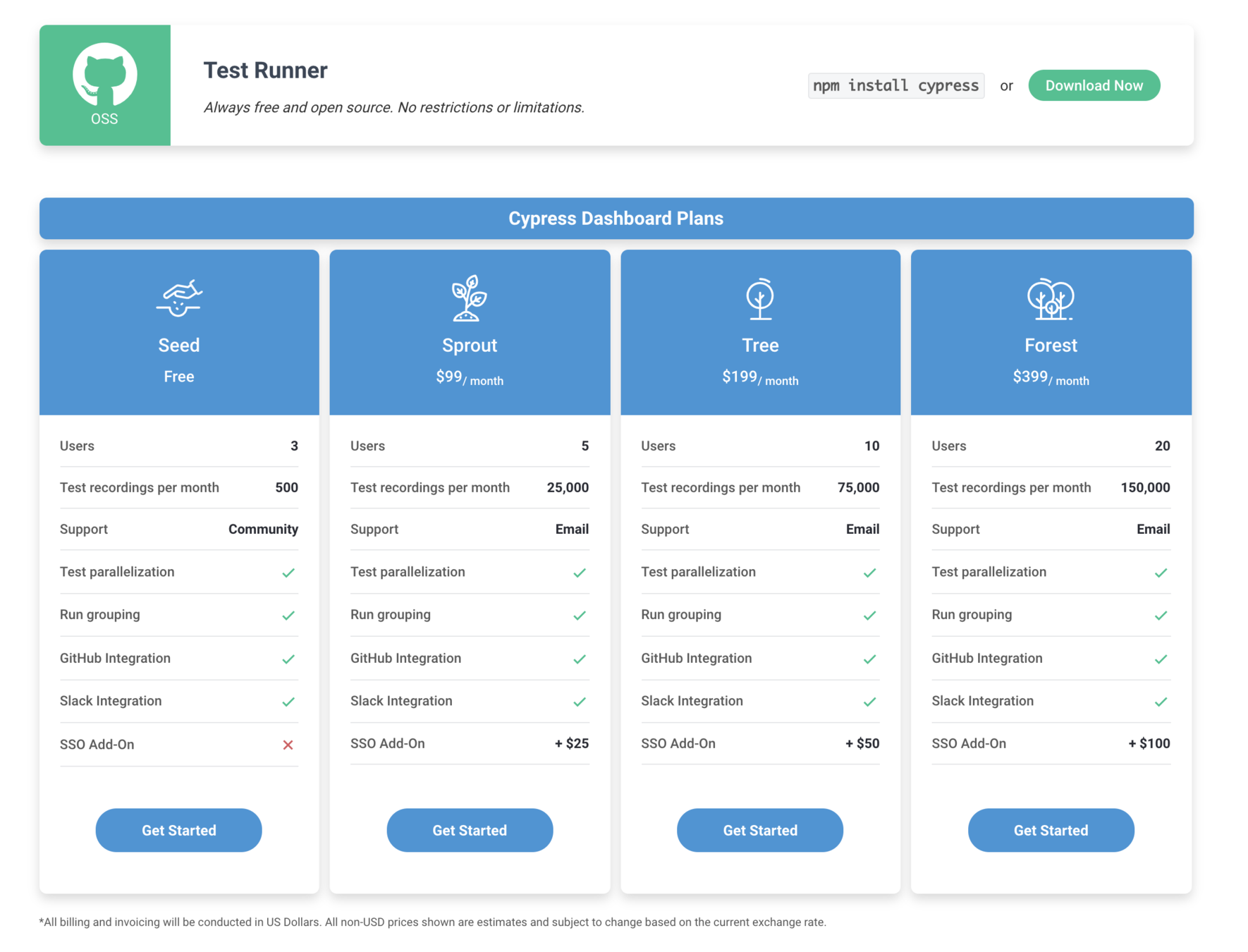Click Tree's GitHub Integration checkmark

pos(870,659)
